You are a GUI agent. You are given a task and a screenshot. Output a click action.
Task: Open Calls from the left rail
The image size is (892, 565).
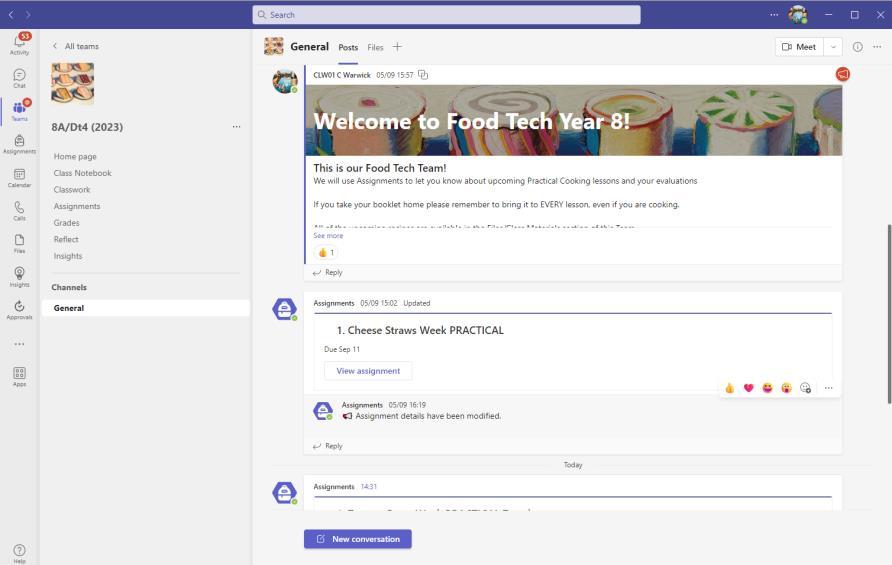click(19, 211)
